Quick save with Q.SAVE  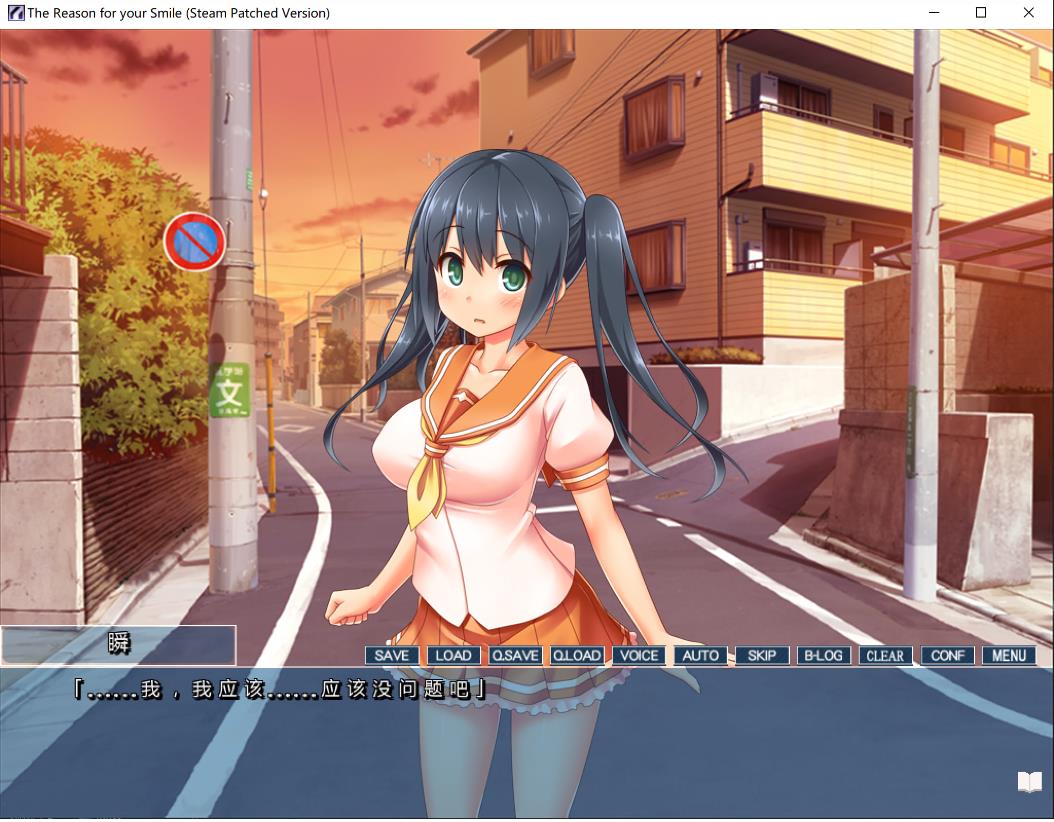tap(515, 656)
